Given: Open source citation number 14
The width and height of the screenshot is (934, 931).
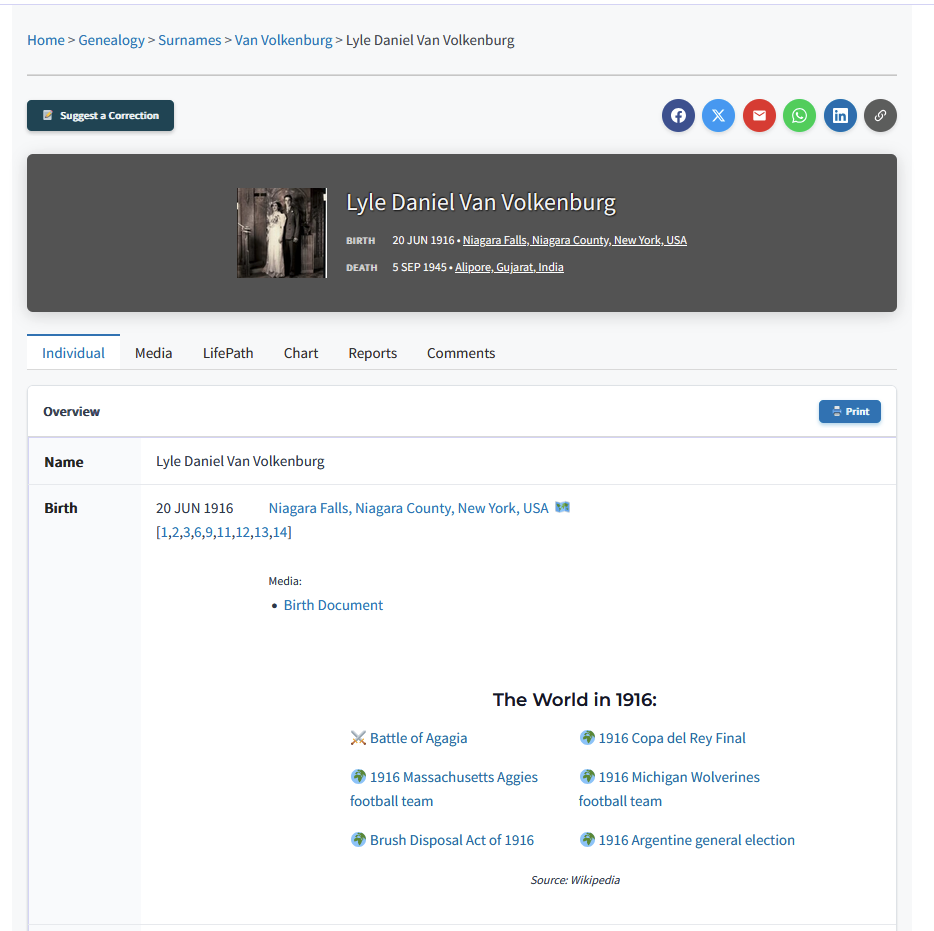Looking at the screenshot, I should 281,532.
